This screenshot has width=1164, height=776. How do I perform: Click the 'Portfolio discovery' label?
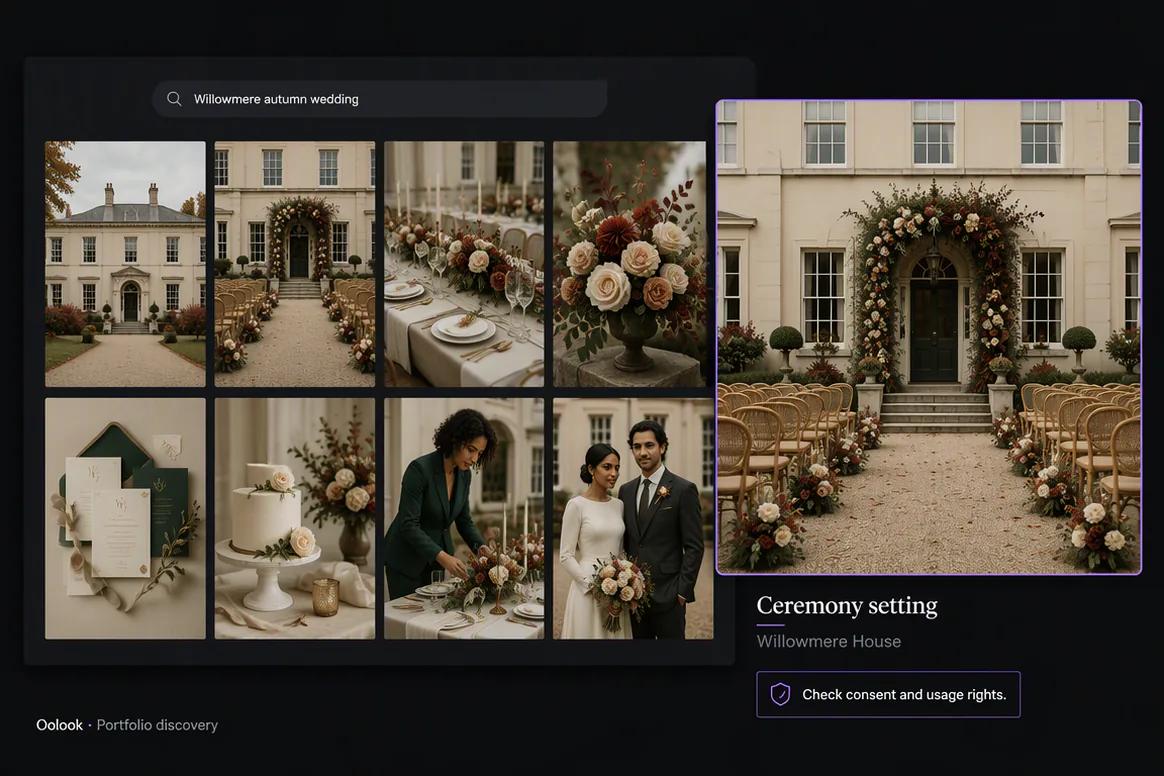(157, 725)
